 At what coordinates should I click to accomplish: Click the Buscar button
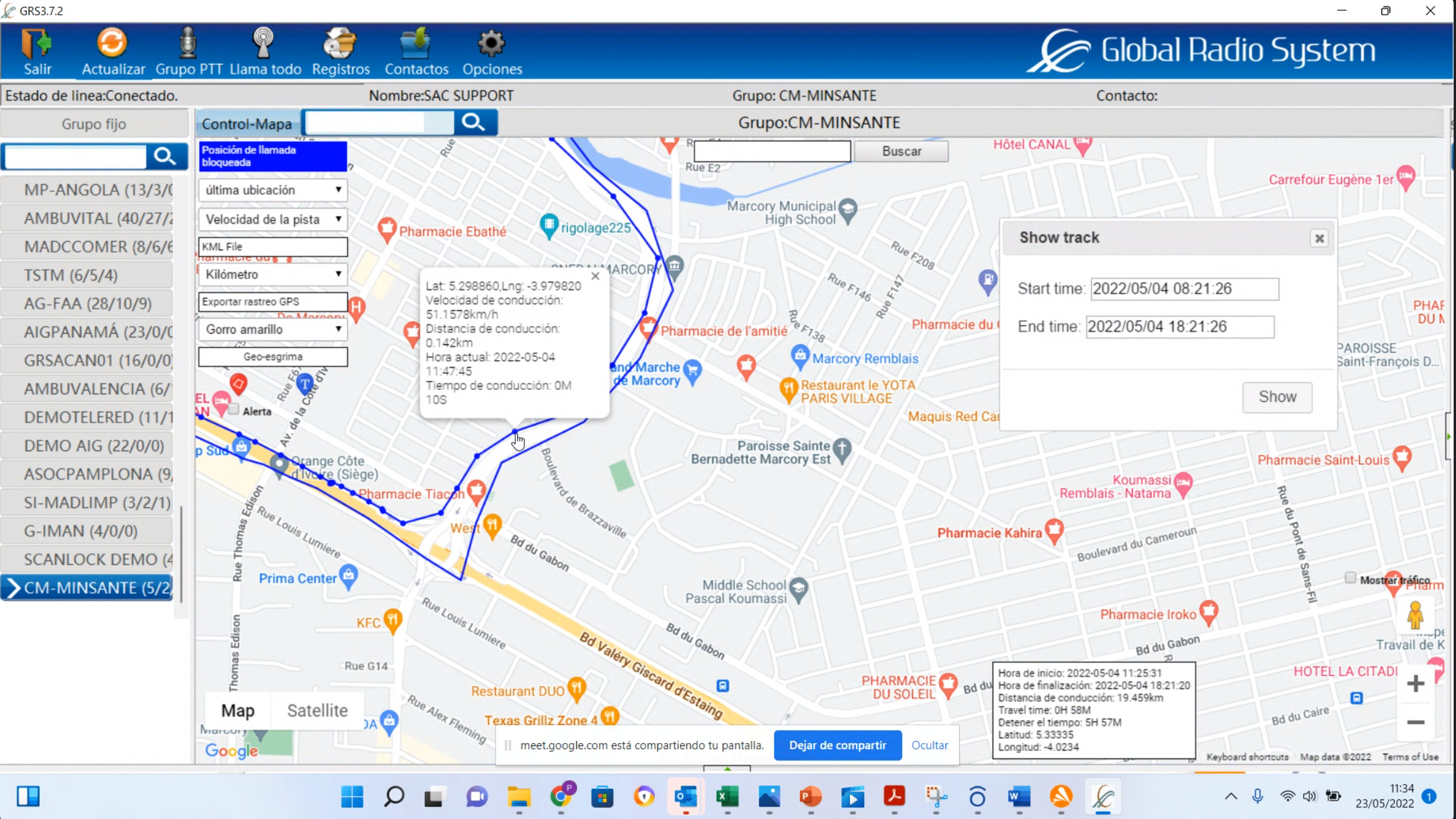coord(901,151)
